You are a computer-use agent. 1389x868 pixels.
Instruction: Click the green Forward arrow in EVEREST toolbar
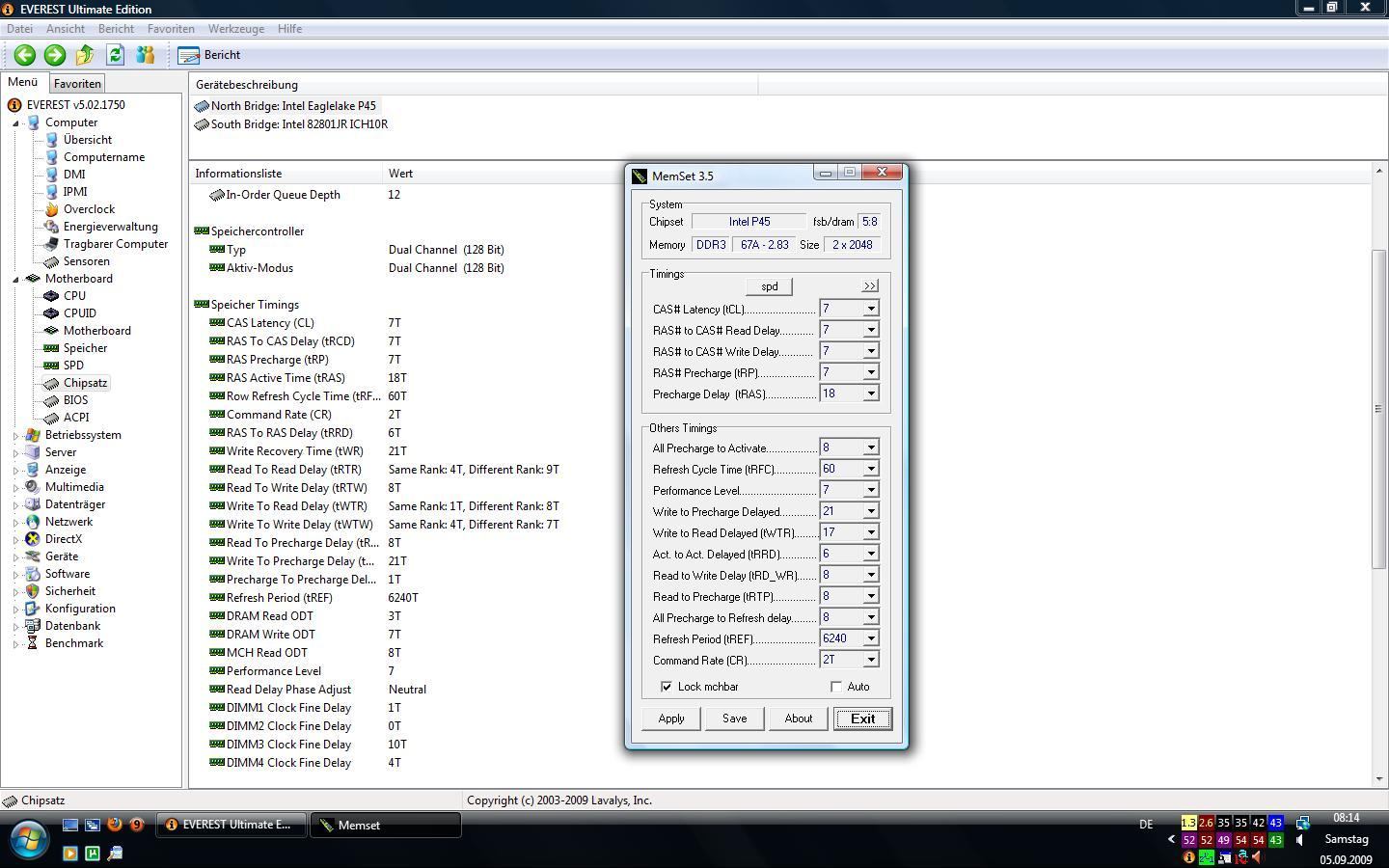55,55
